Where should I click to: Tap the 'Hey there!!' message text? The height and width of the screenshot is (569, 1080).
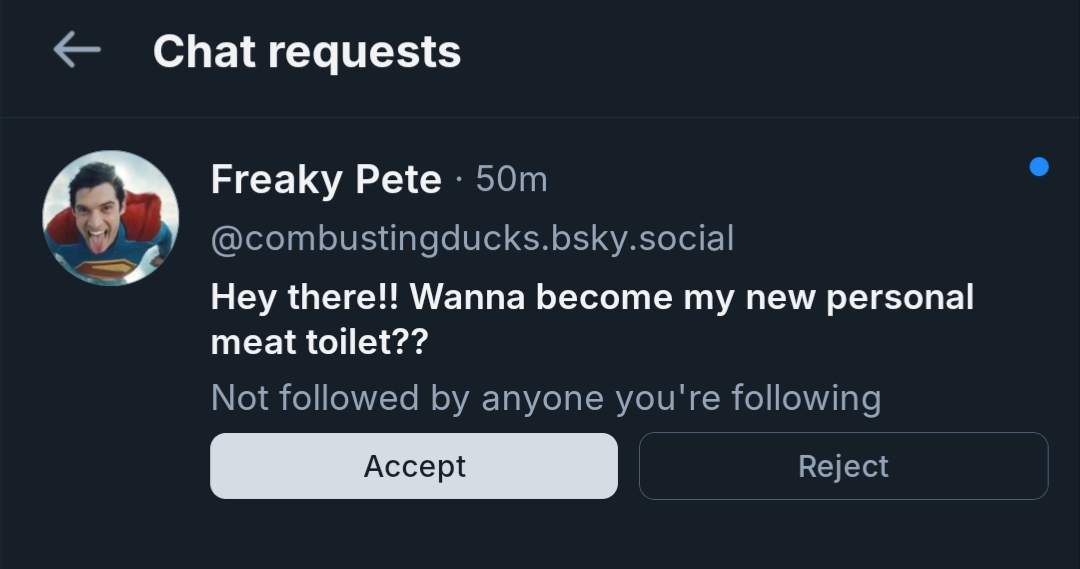(304, 297)
